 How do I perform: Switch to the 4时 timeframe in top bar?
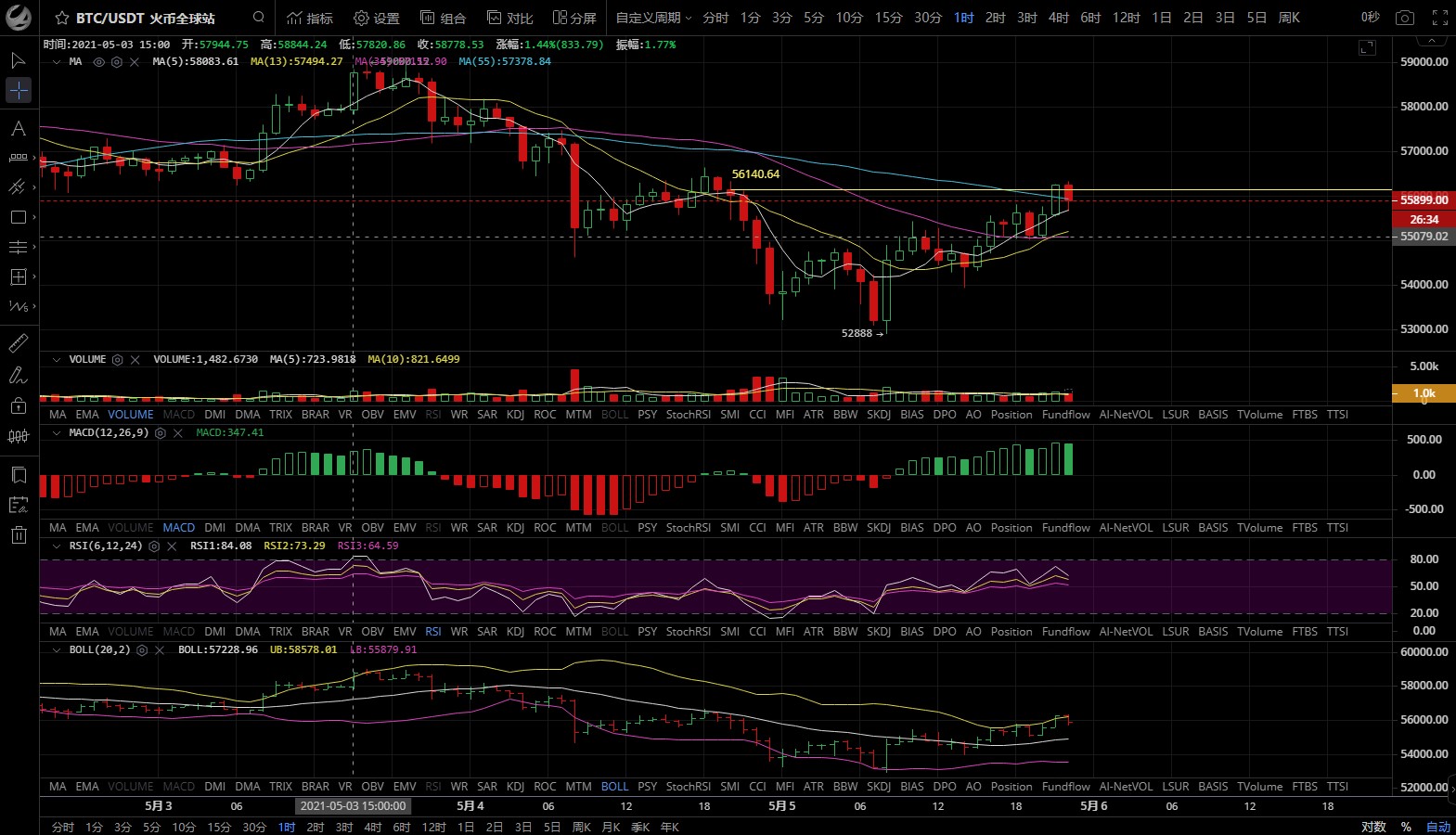tap(1059, 18)
